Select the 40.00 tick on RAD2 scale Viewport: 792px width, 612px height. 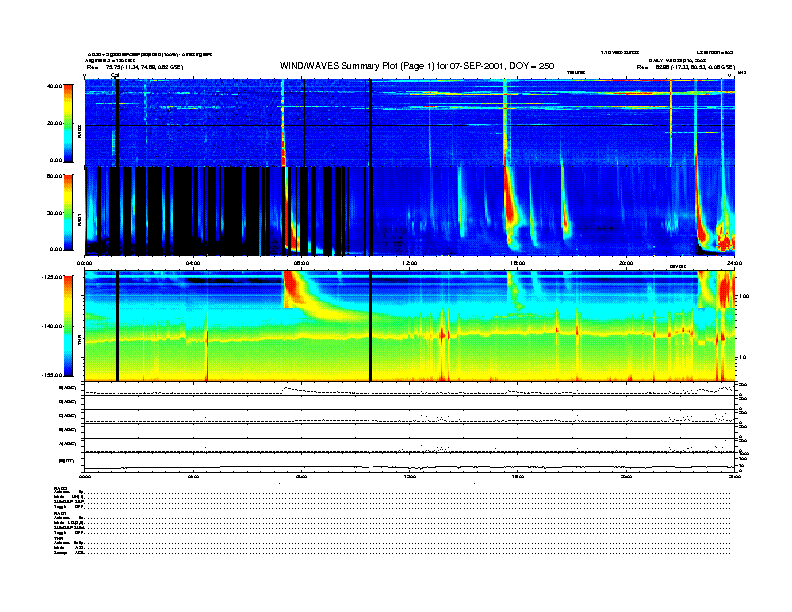(54, 86)
